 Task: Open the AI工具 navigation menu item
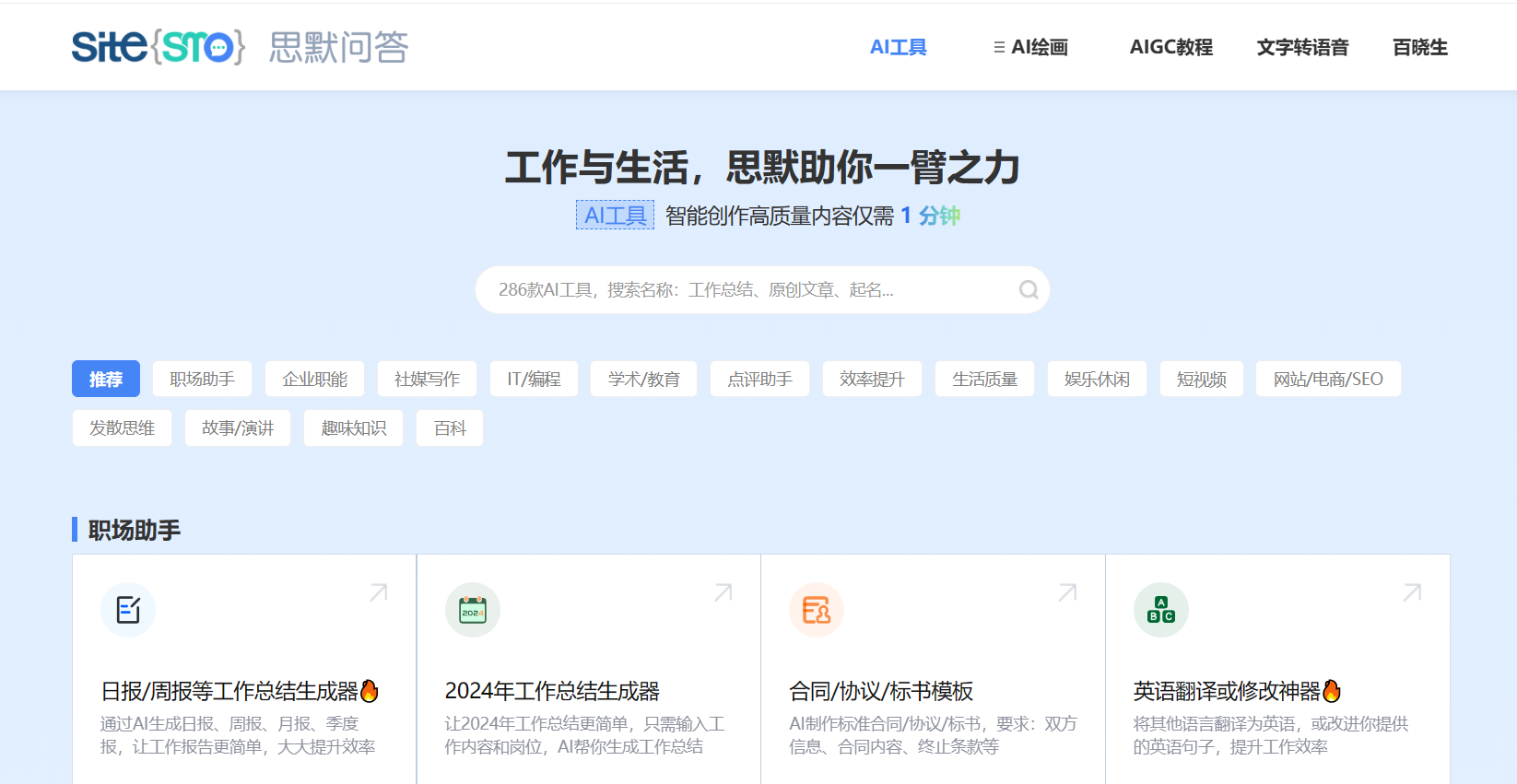(x=898, y=47)
